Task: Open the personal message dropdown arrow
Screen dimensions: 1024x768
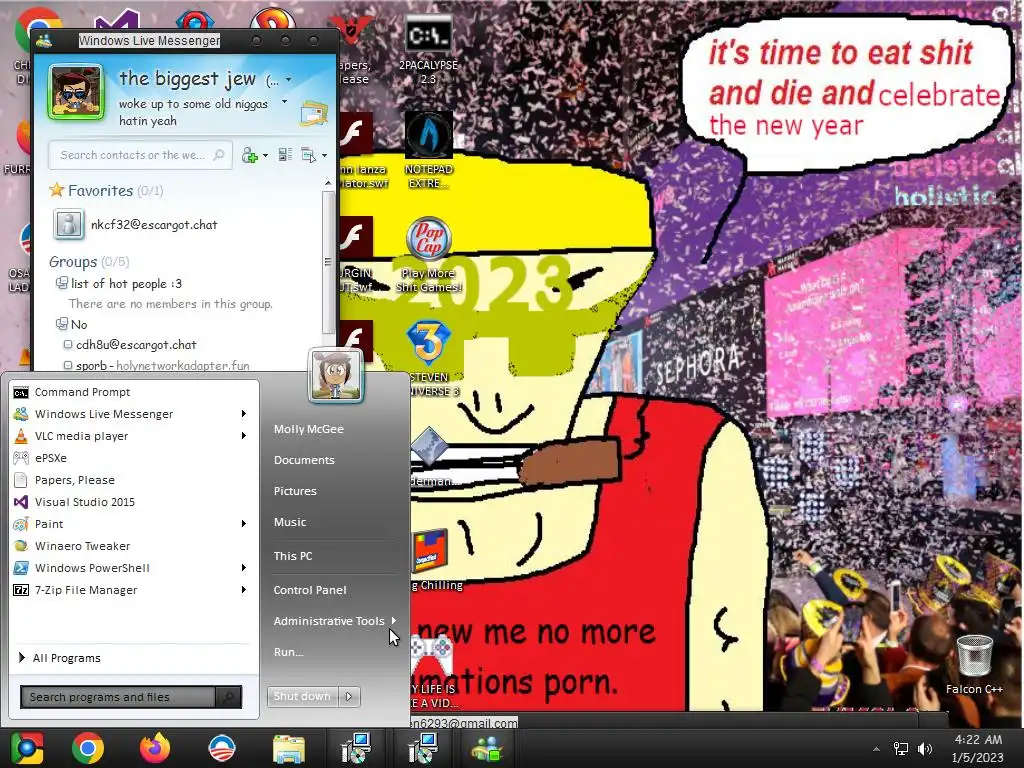Action: click(284, 102)
